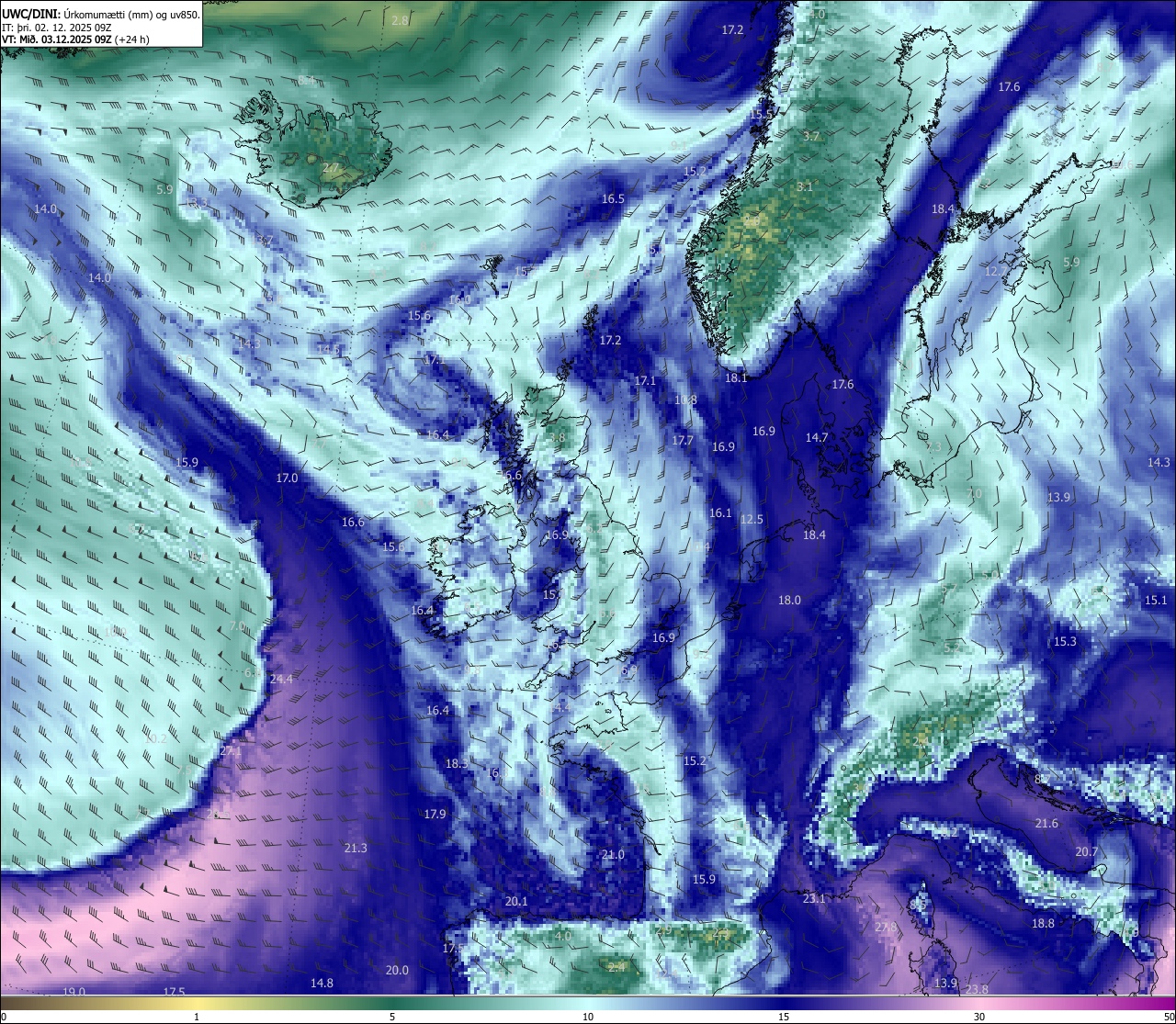Click the 15.3 value on the map
The height and width of the screenshot is (1024, 1176).
click(x=1065, y=641)
